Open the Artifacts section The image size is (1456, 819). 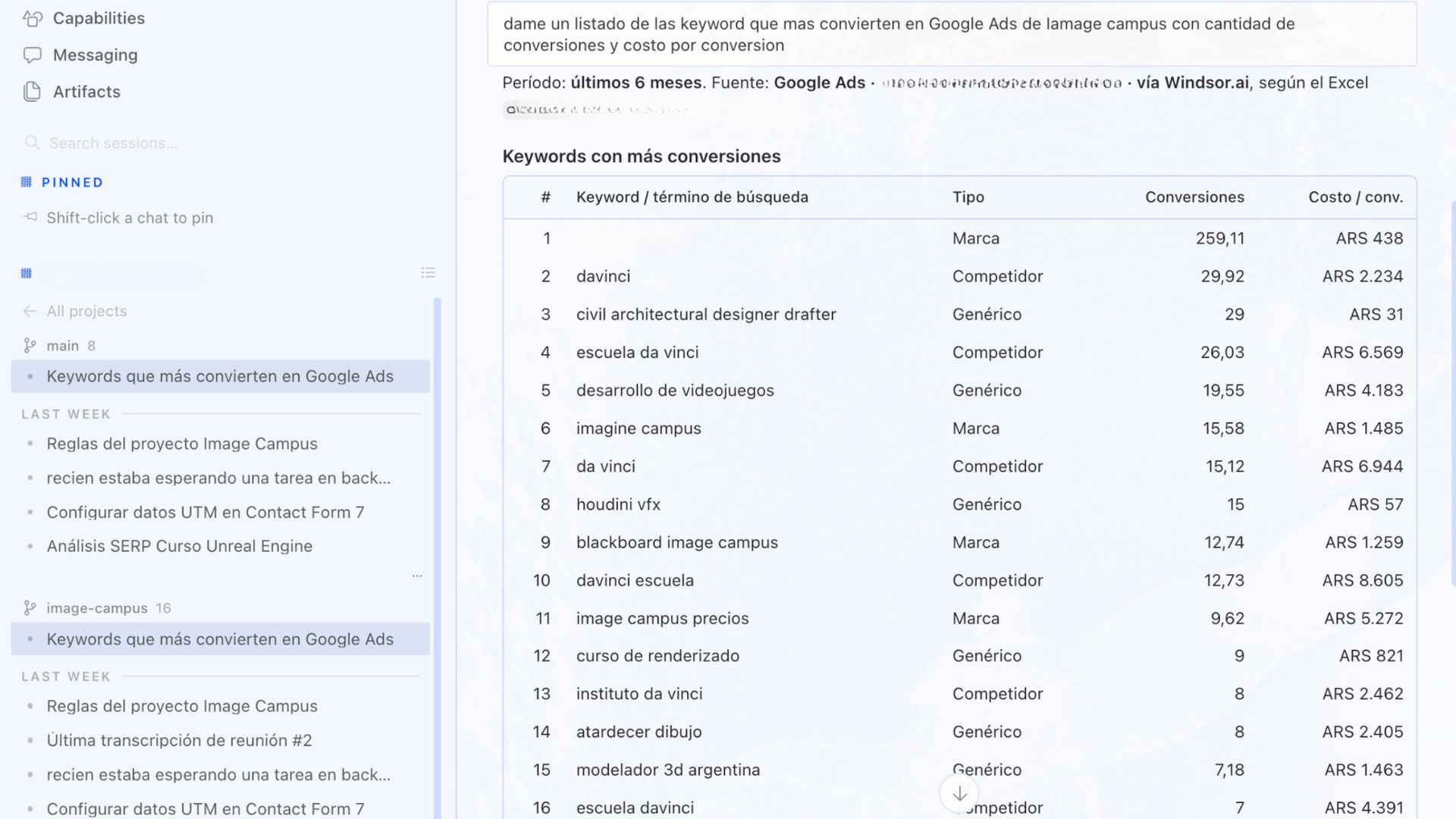(x=86, y=92)
